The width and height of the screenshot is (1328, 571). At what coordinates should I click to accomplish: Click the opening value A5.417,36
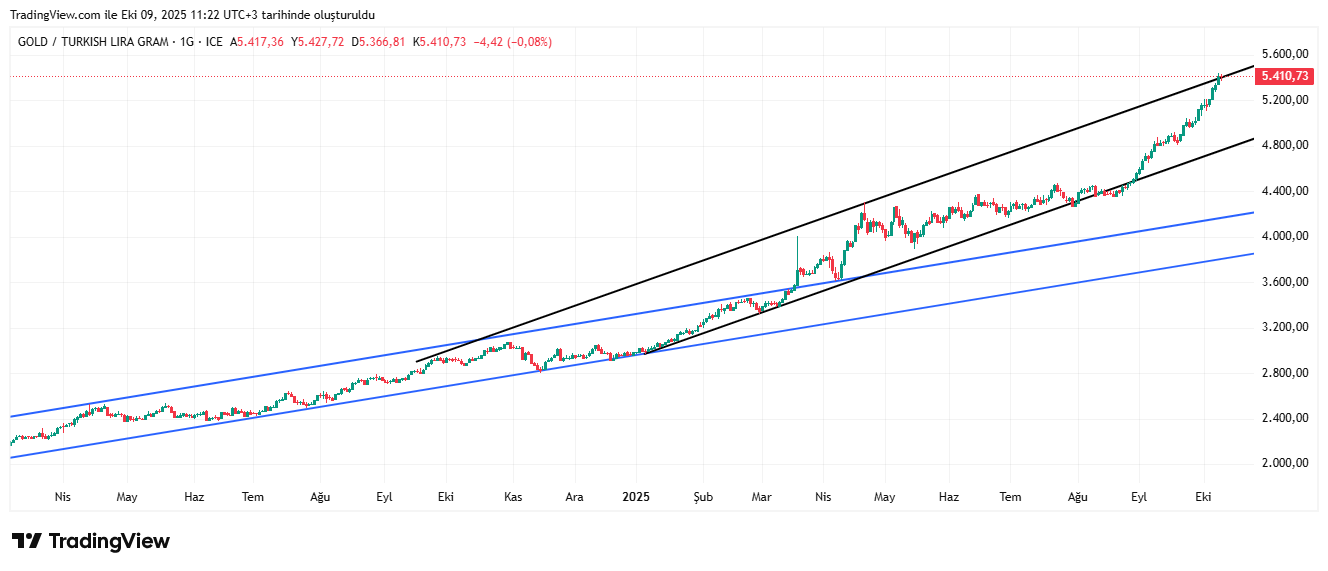coord(258,42)
